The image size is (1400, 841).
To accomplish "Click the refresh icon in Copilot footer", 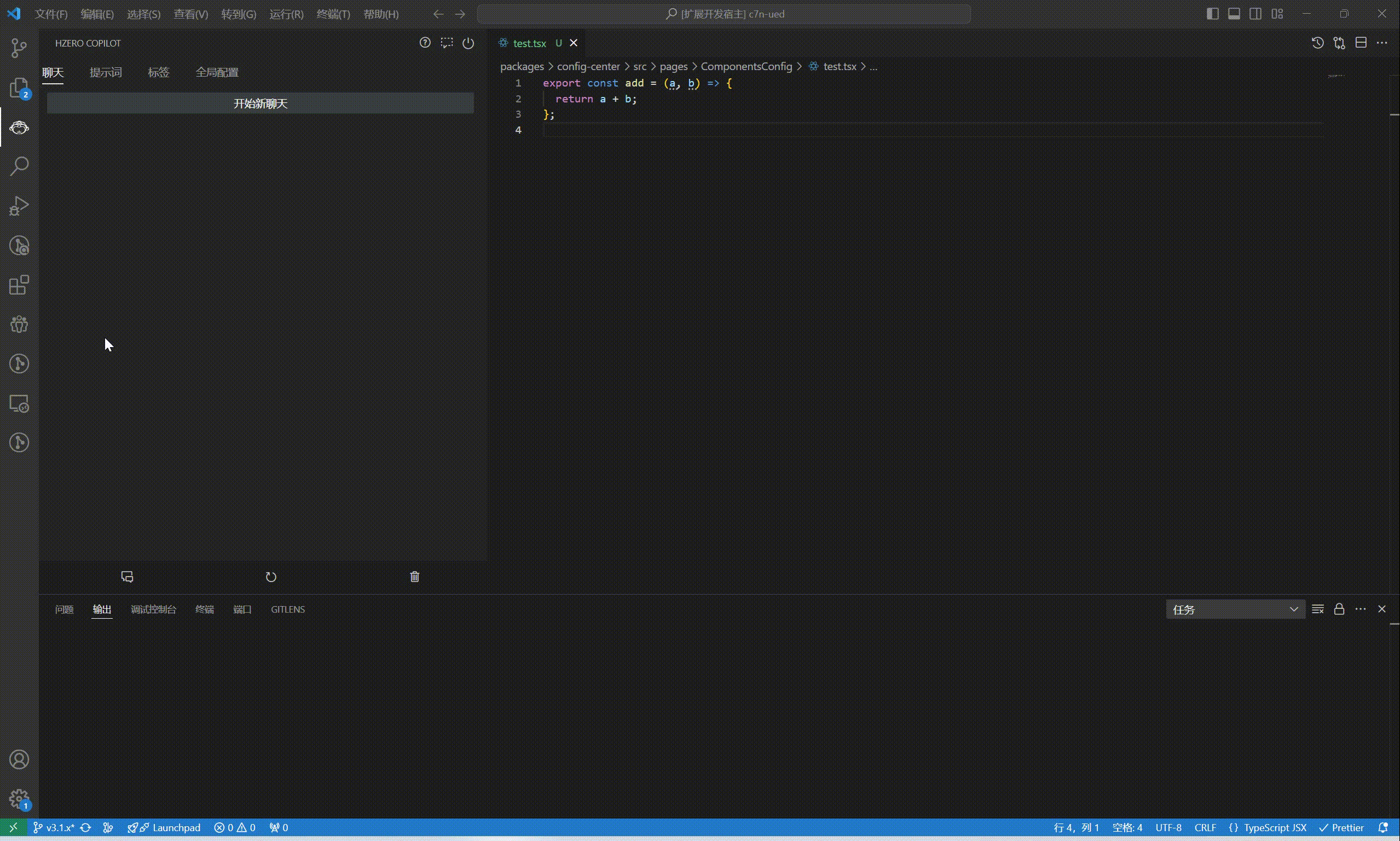I will pyautogui.click(x=271, y=577).
